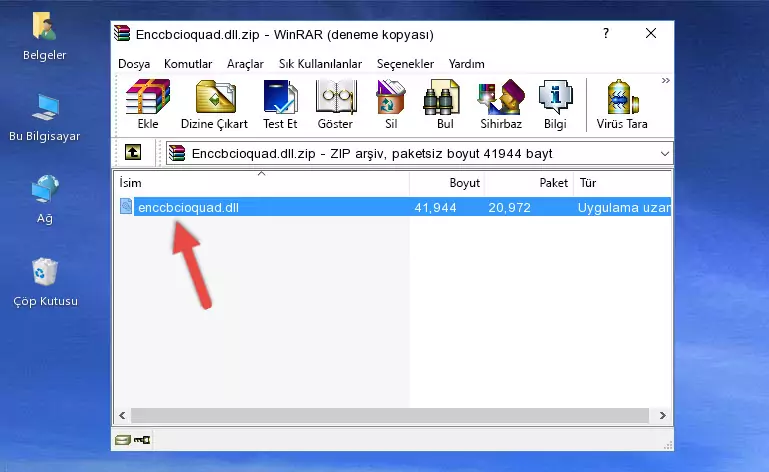The width and height of the screenshot is (769, 472).
Task: Open the Bilgi info icon
Action: coord(555,105)
